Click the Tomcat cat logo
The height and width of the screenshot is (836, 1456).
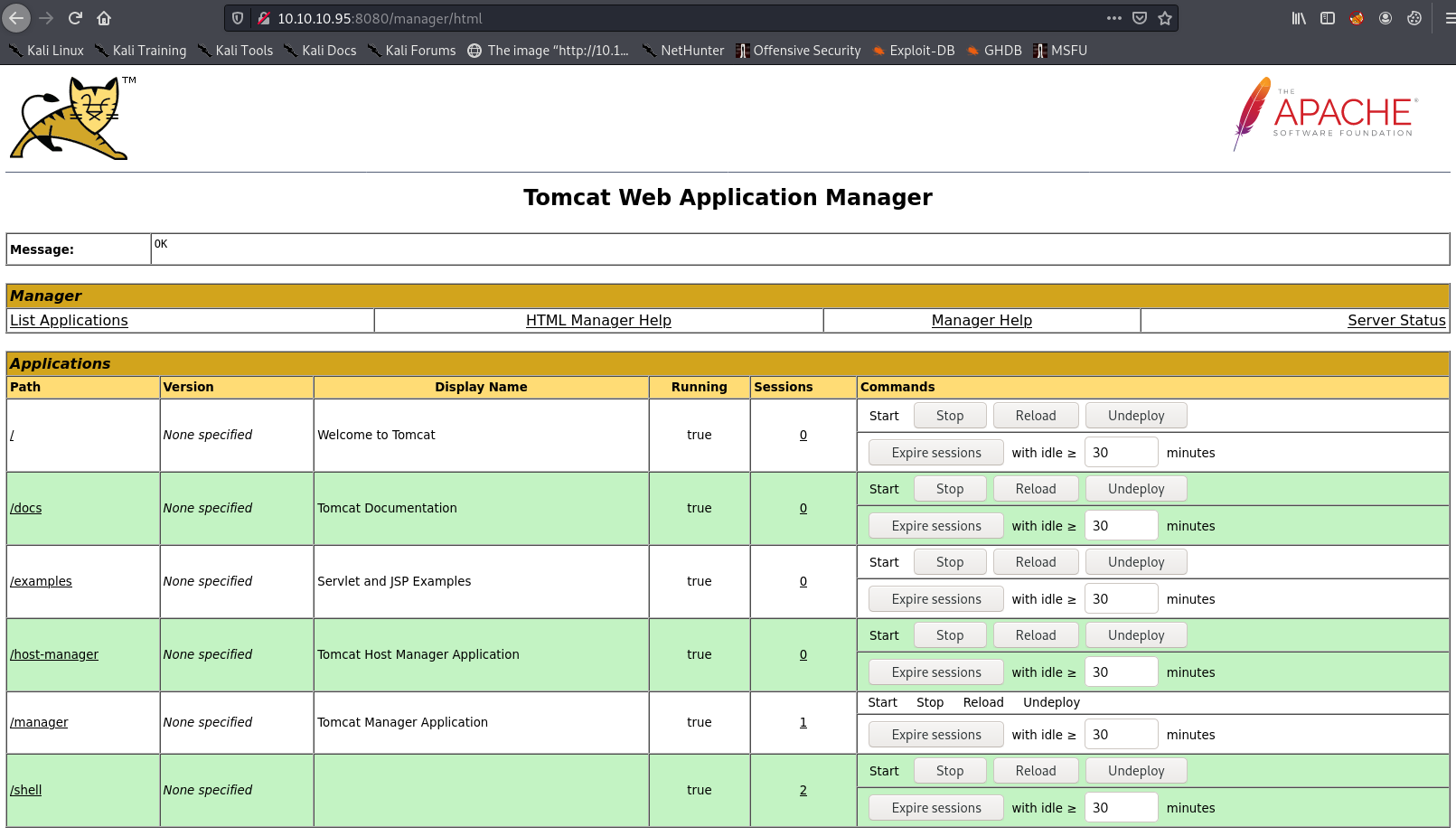[x=70, y=118]
